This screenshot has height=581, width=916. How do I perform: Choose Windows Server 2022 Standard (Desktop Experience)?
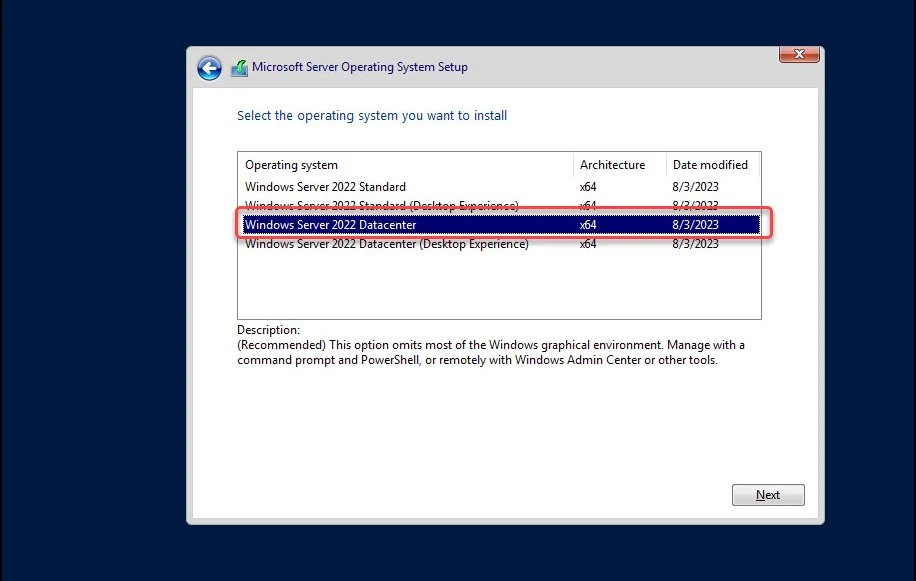click(381, 206)
